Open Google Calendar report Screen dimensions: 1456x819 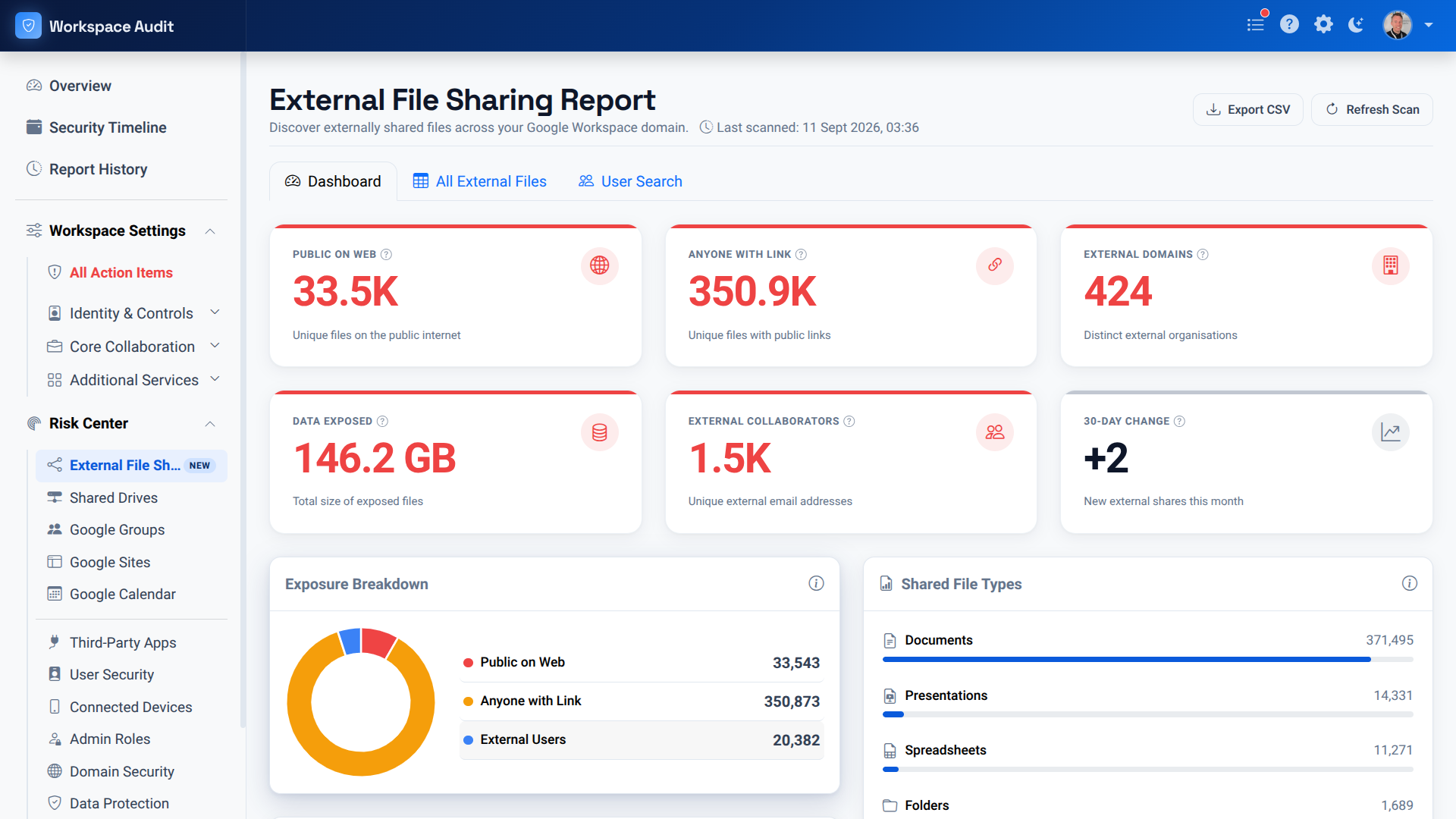[x=122, y=594]
